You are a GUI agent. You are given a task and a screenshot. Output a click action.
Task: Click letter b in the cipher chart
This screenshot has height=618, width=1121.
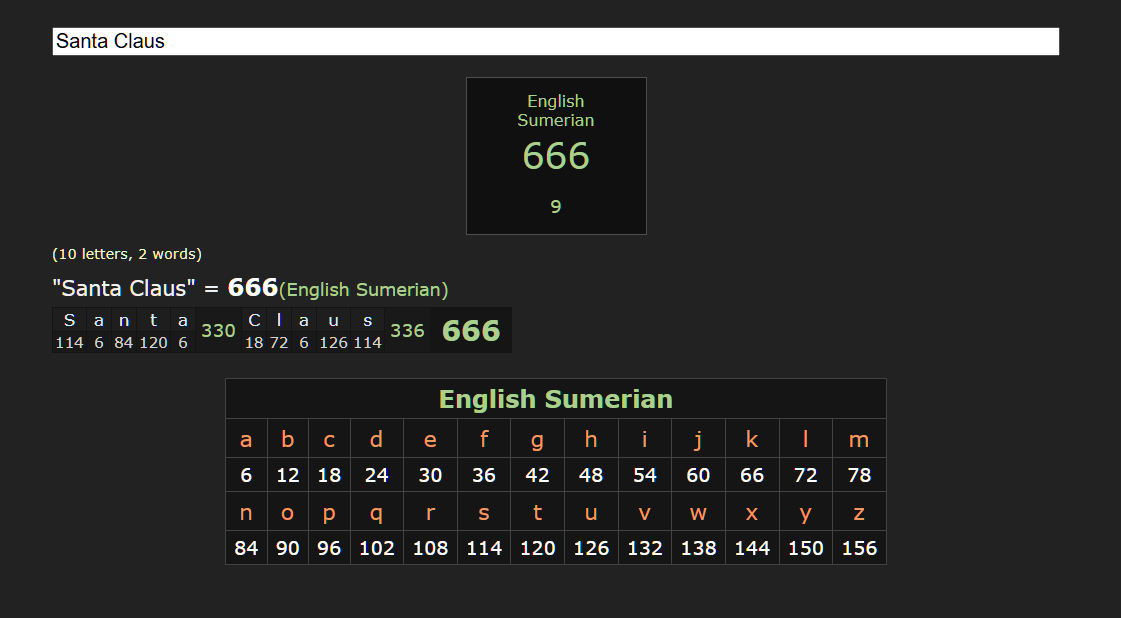(x=287, y=438)
